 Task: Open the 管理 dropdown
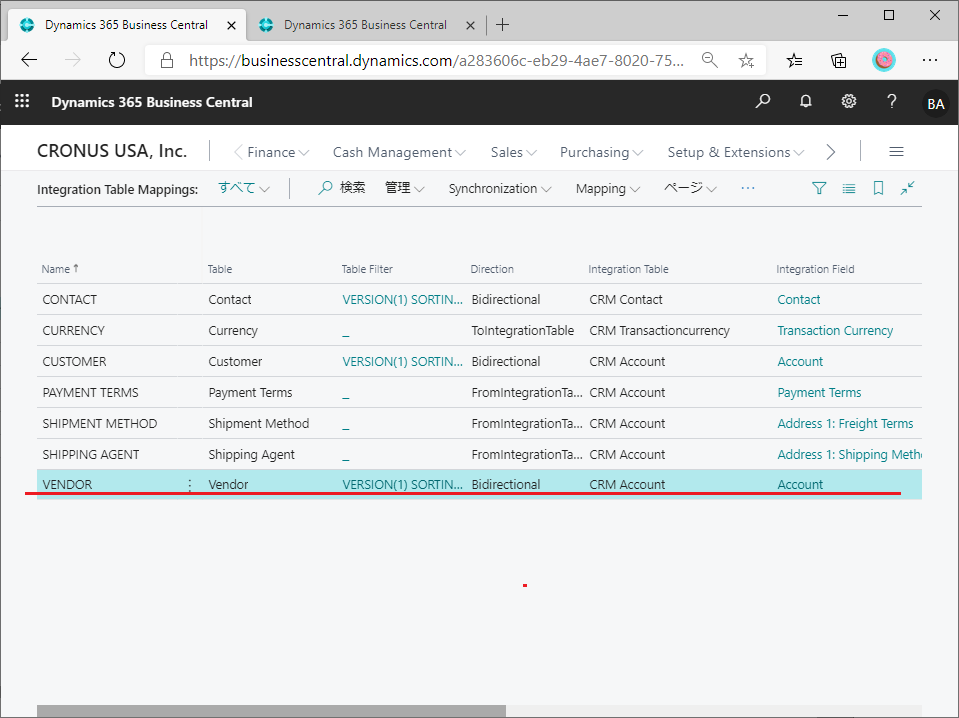pyautogui.click(x=404, y=188)
